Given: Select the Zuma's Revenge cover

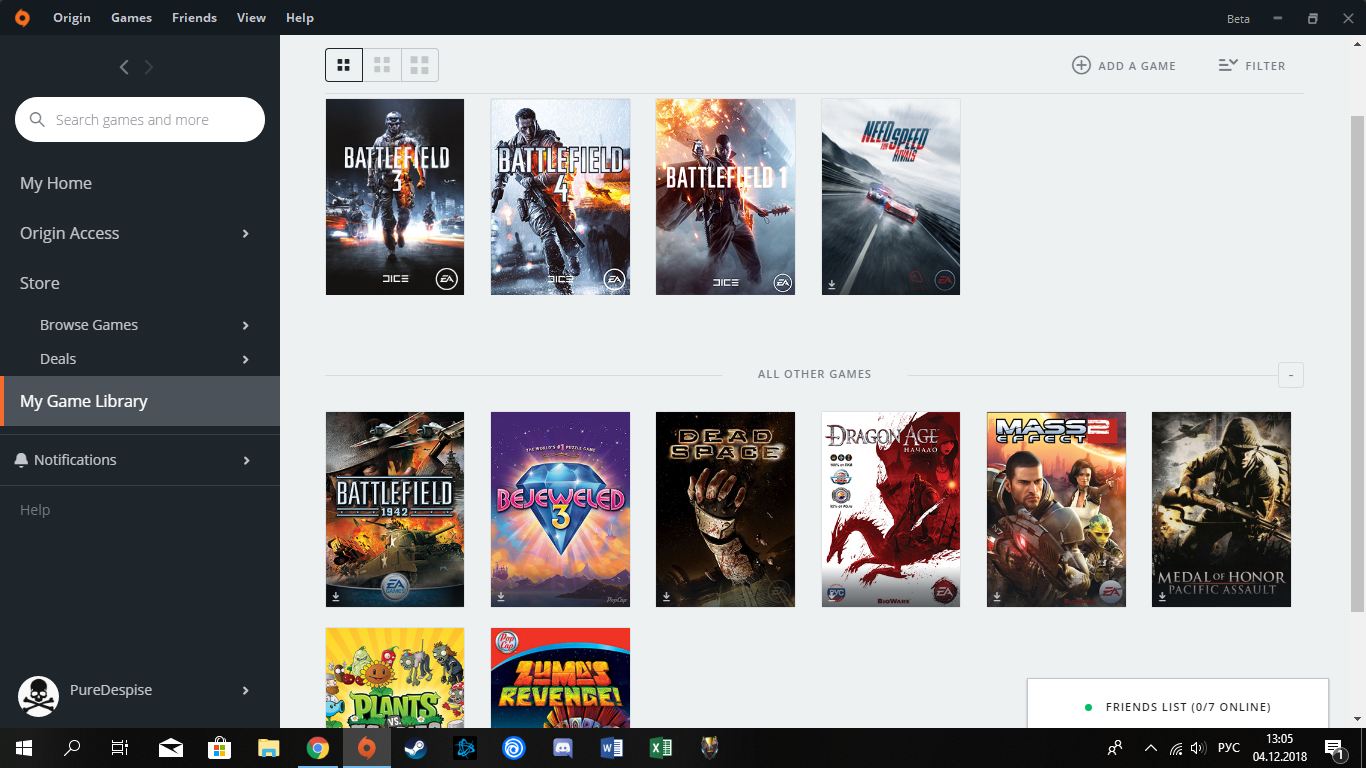Looking at the screenshot, I should 560,678.
